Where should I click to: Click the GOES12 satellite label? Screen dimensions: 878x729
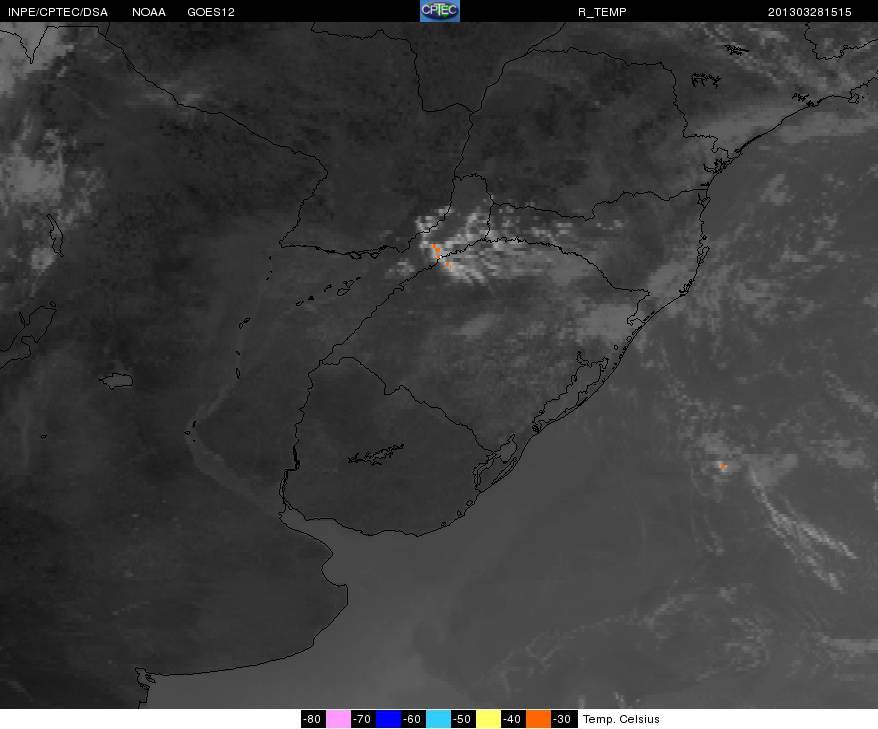[211, 12]
